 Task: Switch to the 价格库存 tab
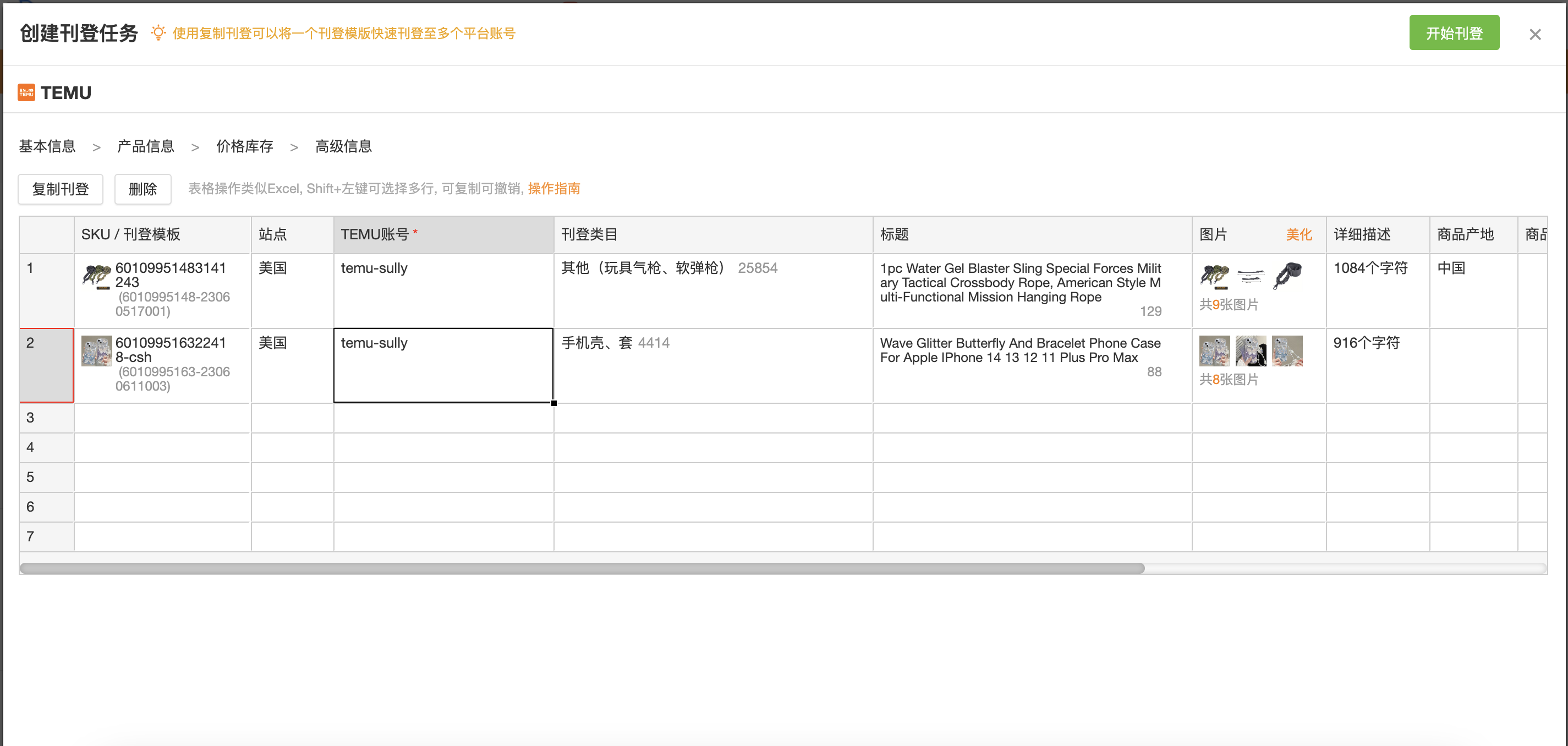click(x=245, y=147)
